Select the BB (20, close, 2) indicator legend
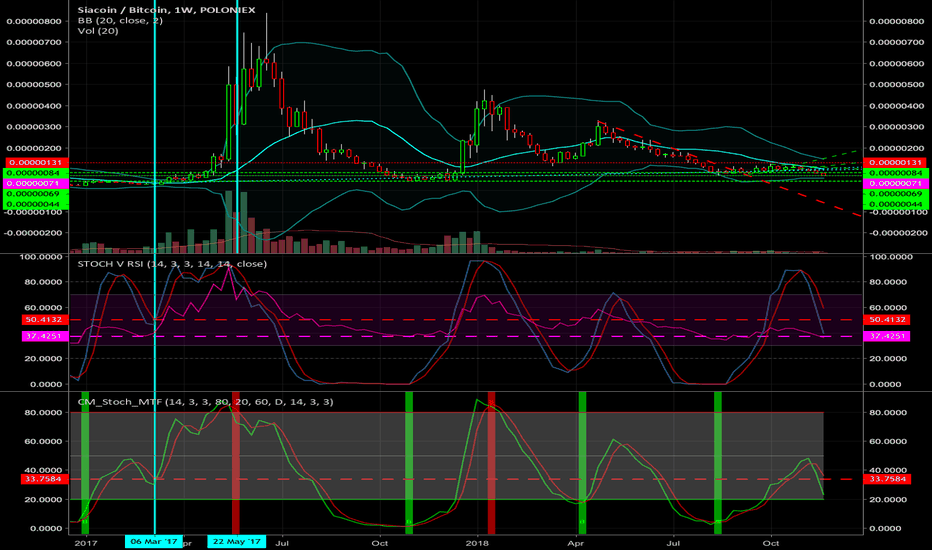 tap(120, 20)
